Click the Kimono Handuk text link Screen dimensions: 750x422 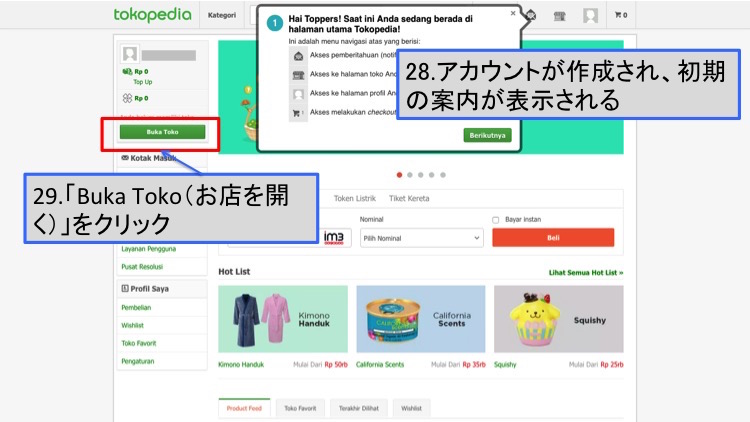click(x=241, y=365)
